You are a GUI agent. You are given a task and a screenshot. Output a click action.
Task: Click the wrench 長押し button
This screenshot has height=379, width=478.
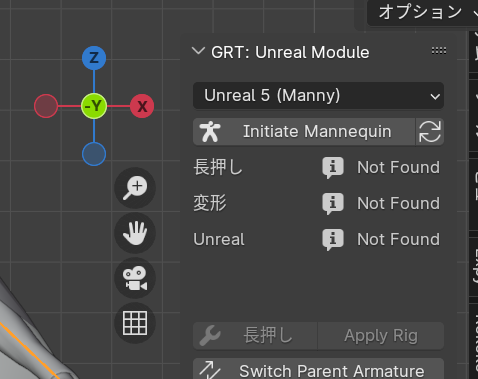click(255, 336)
